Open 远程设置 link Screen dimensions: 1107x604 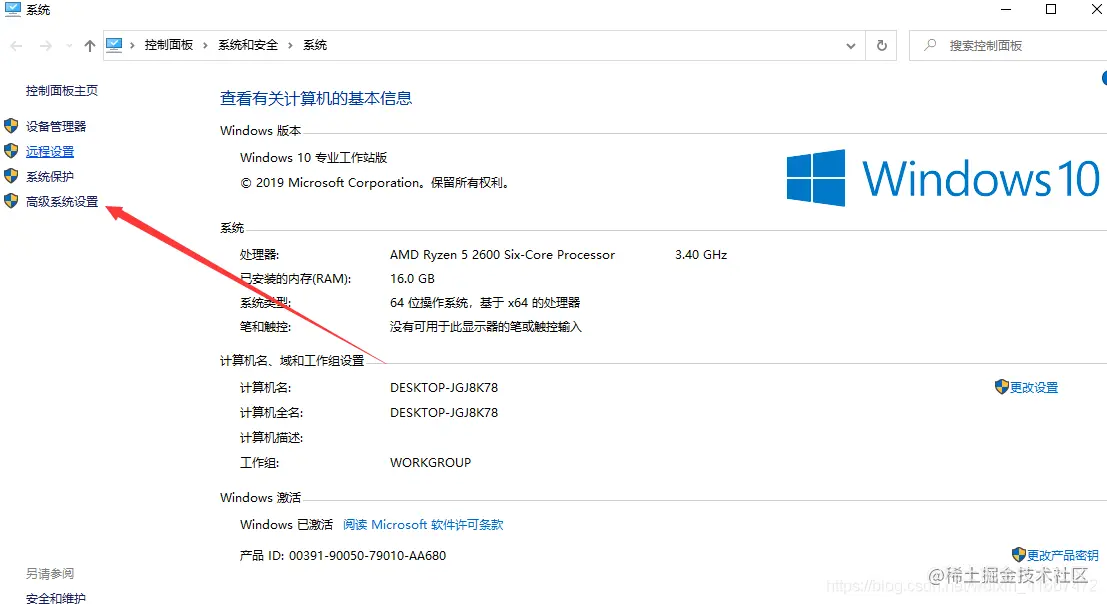(50, 152)
